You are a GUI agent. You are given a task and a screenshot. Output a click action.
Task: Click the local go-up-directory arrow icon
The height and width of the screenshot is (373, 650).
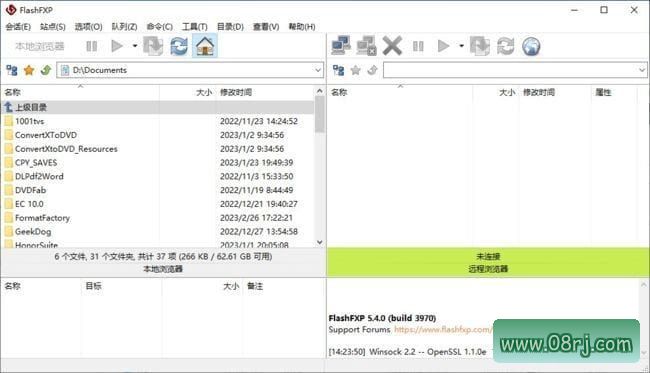46,70
